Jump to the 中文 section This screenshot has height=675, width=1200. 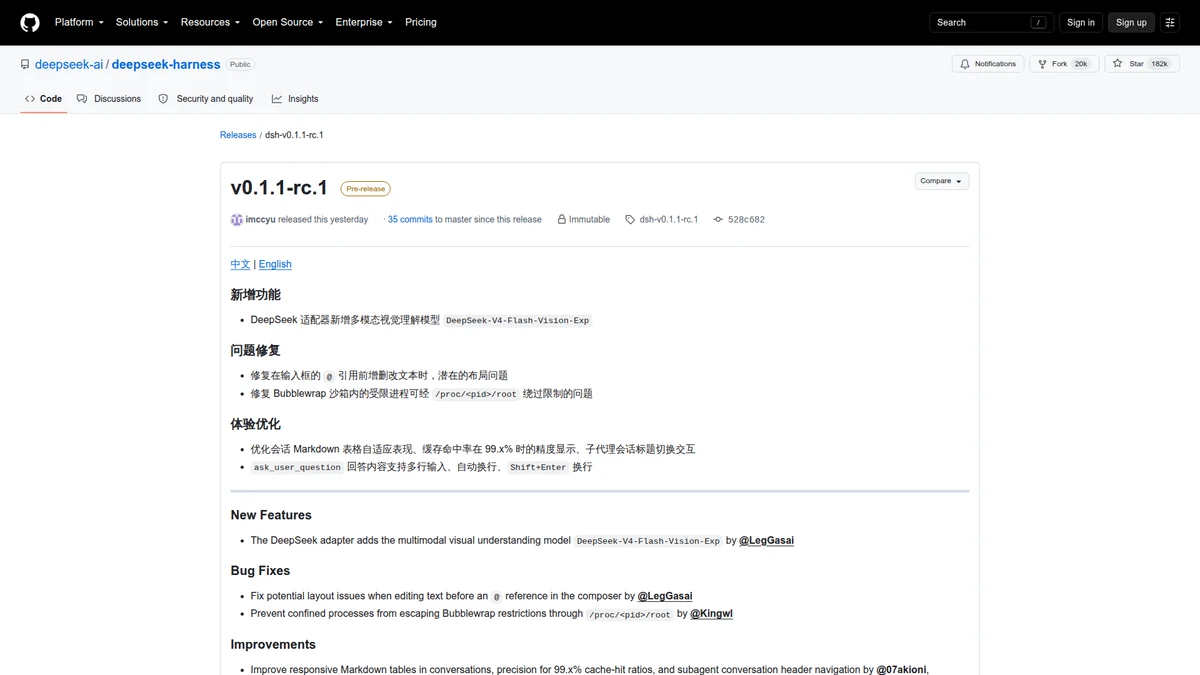click(x=240, y=264)
